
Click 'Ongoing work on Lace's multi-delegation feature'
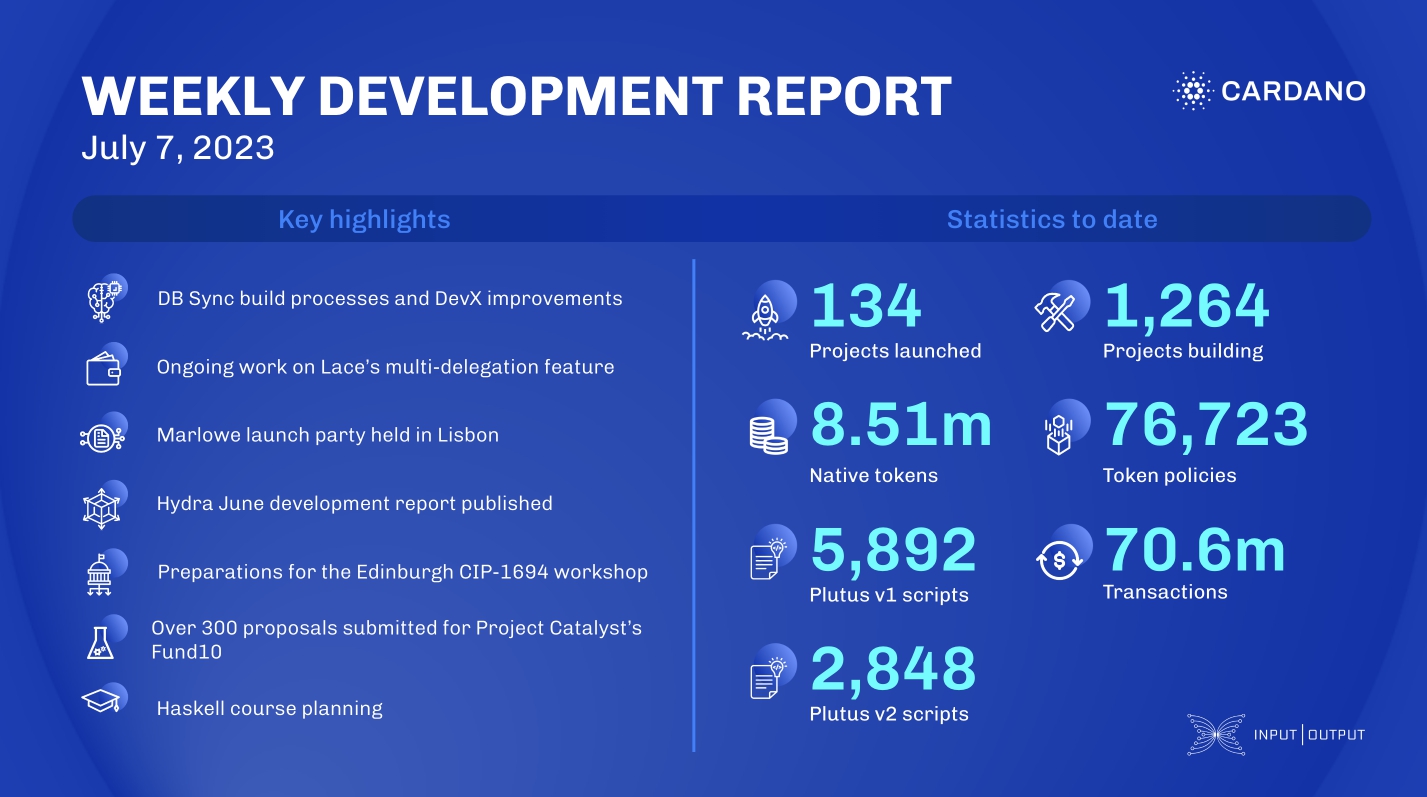pos(386,367)
